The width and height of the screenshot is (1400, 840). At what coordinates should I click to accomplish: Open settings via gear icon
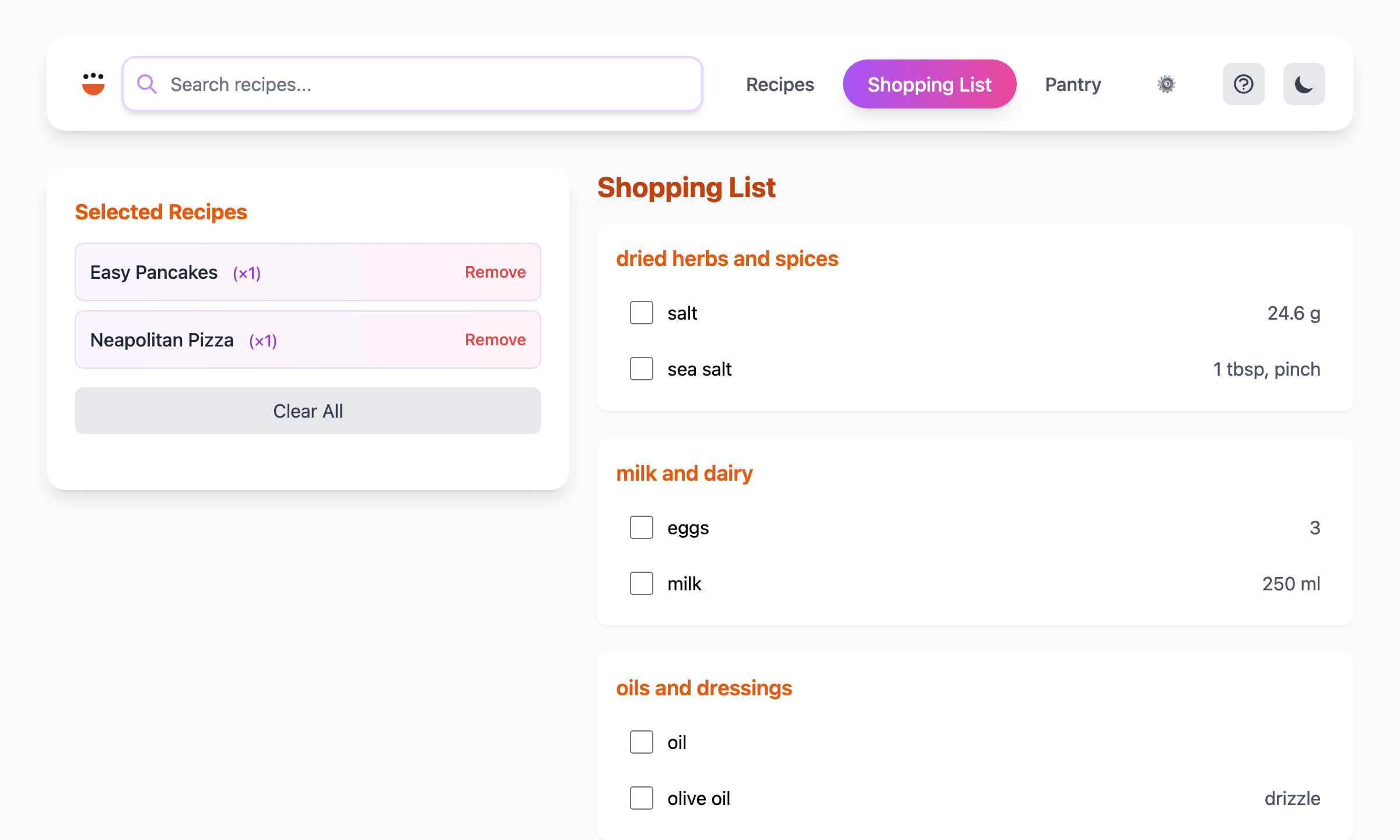(x=1166, y=84)
